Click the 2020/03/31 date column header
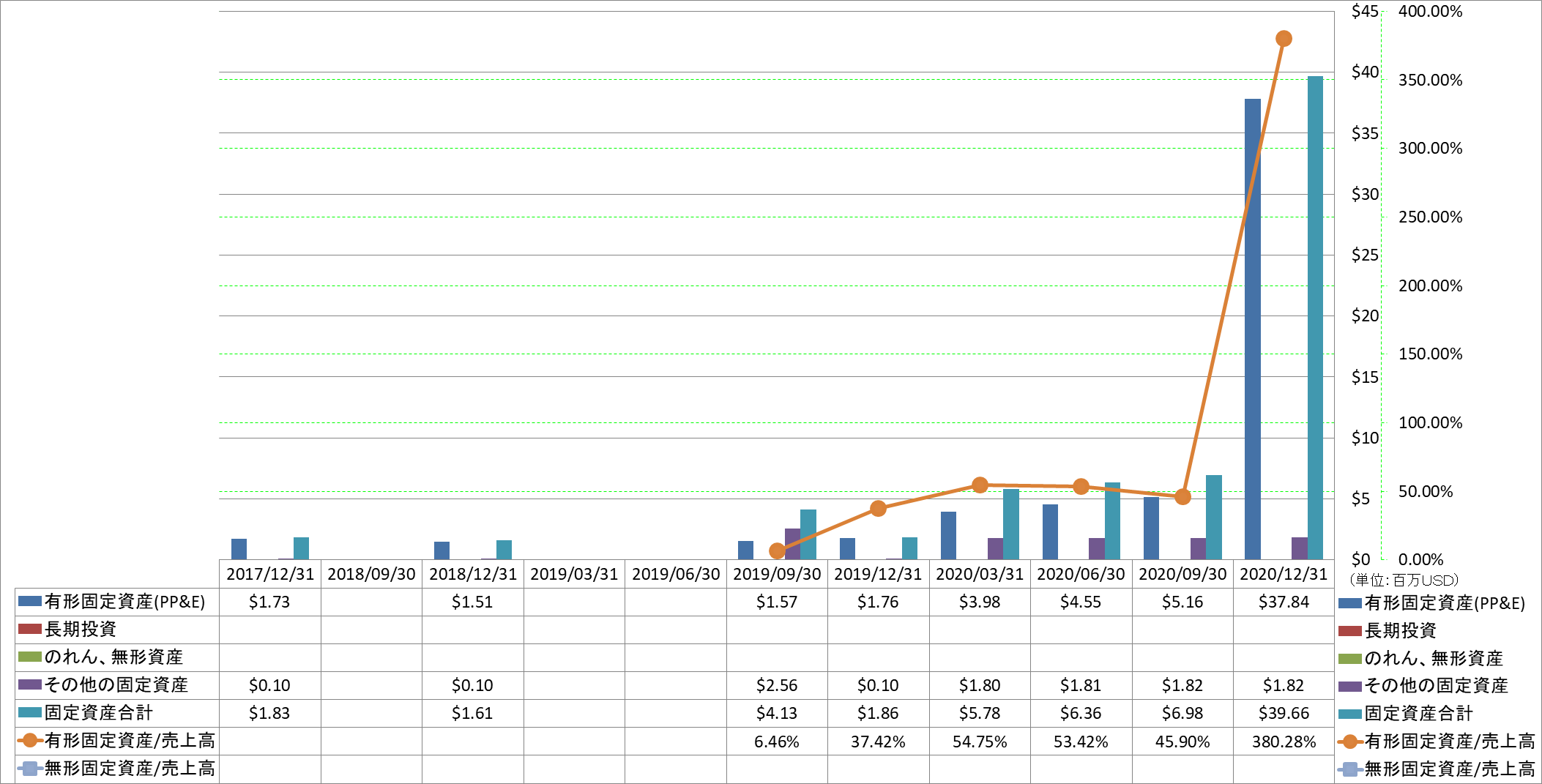Screen dimensions: 1542x784 pos(980,574)
